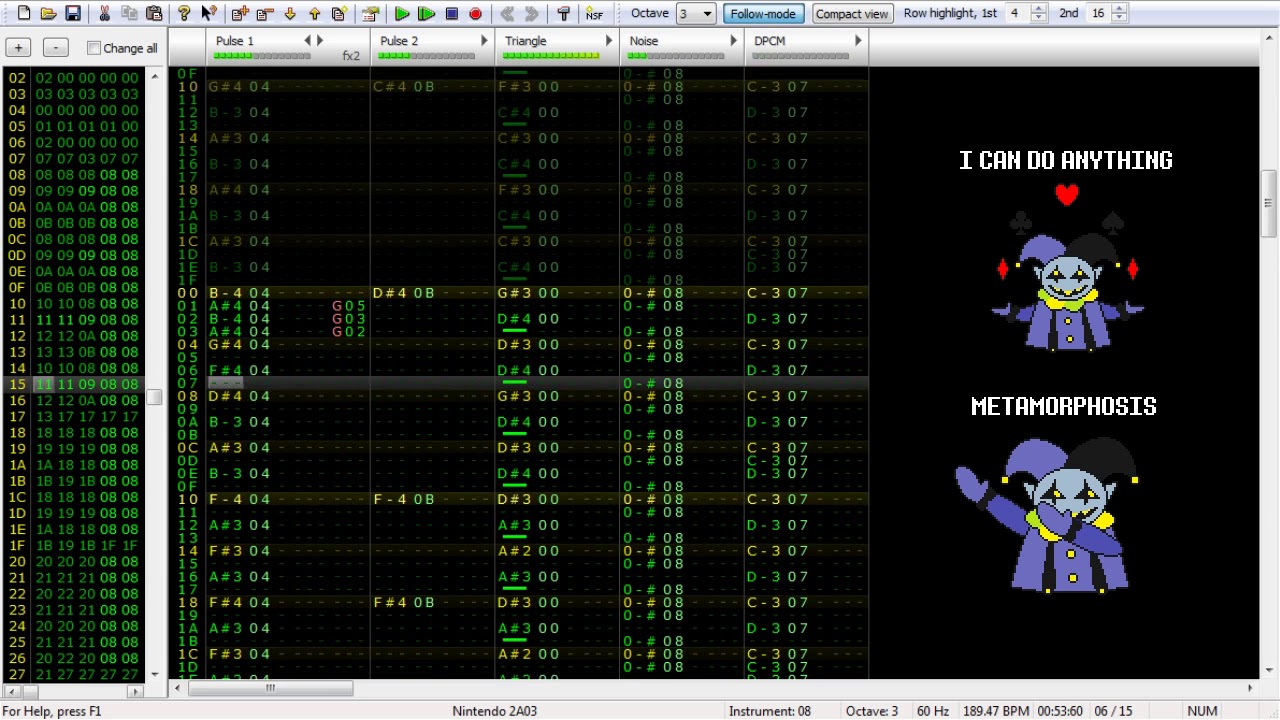Open configuration hammer icon
The height and width of the screenshot is (720, 1280).
pos(563,14)
